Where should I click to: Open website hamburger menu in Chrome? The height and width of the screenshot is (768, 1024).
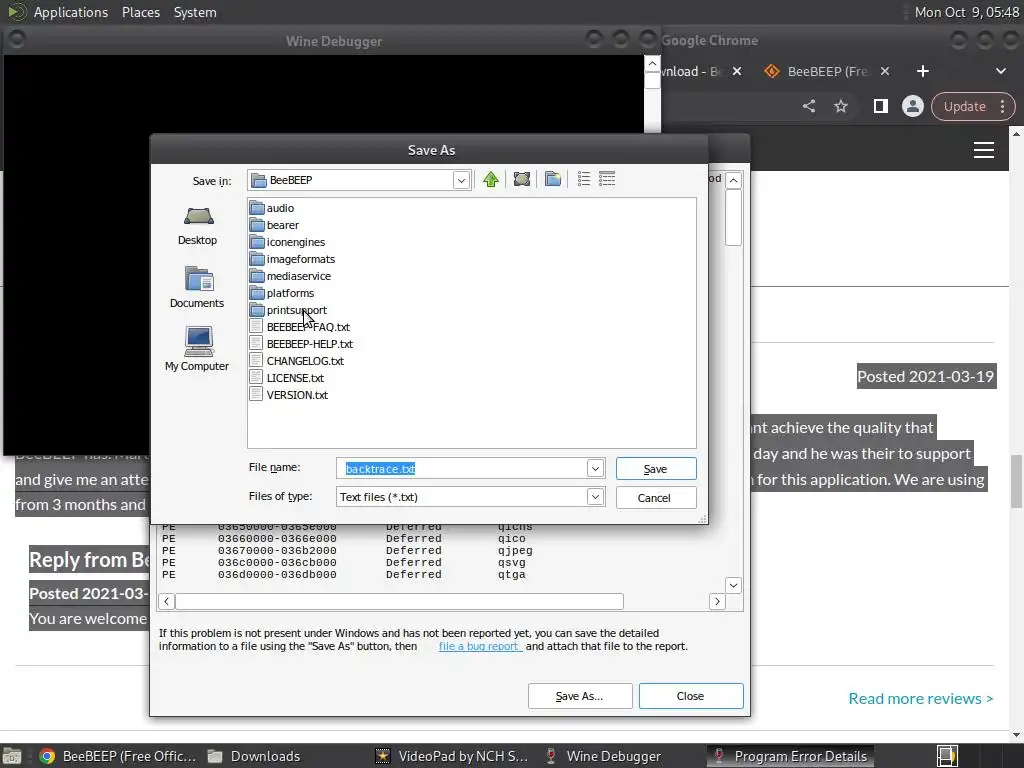(984, 150)
